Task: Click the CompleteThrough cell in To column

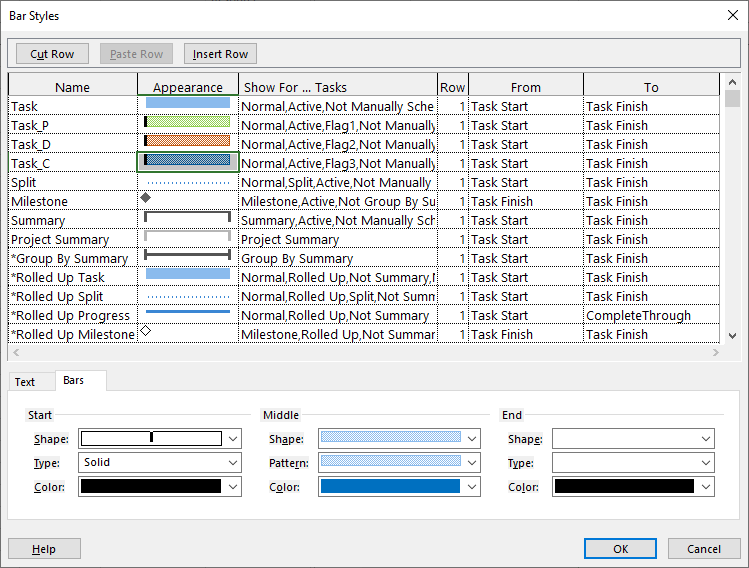Action: 651,315
